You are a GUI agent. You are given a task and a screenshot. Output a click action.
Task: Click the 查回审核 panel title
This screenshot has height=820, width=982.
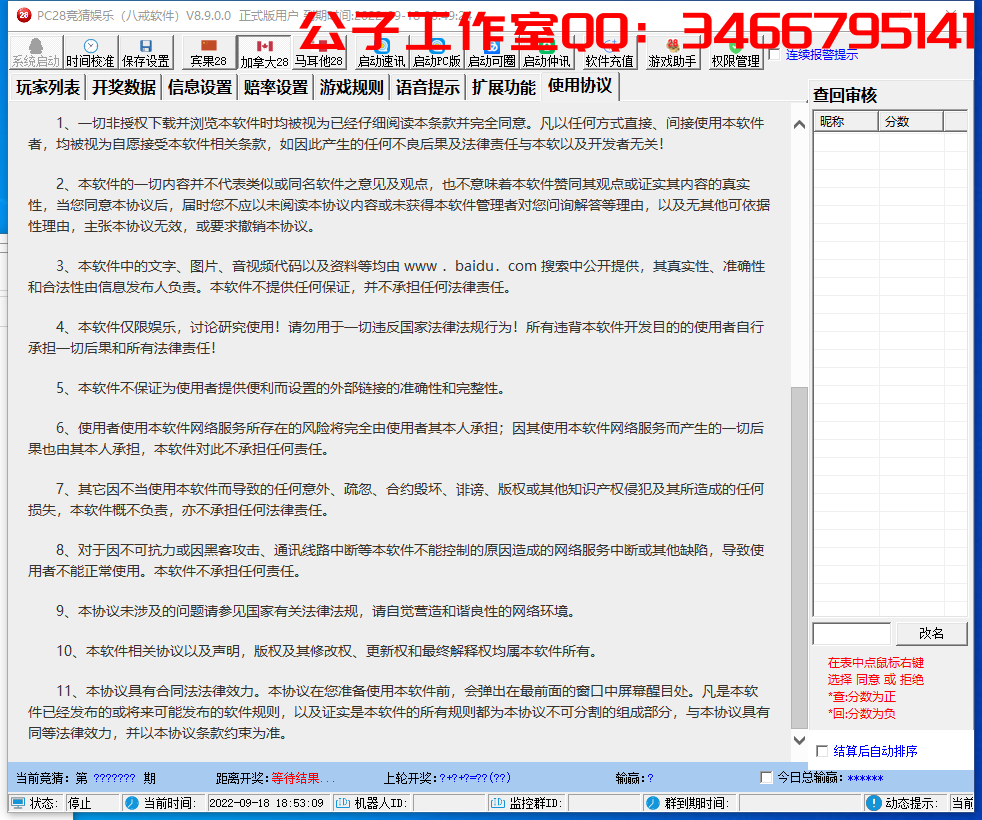[845, 95]
